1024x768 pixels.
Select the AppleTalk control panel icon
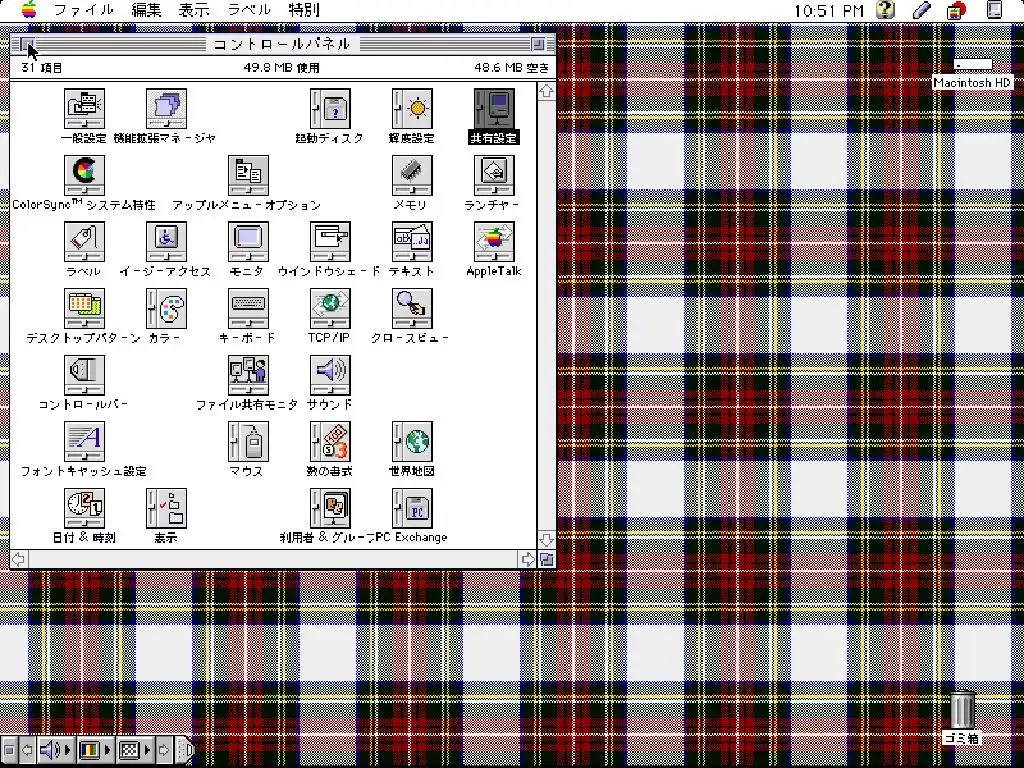coord(494,242)
